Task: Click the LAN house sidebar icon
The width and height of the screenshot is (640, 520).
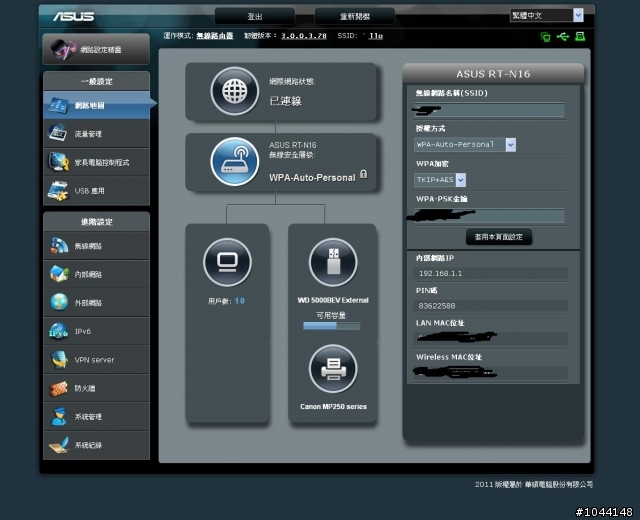Action: tap(59, 274)
